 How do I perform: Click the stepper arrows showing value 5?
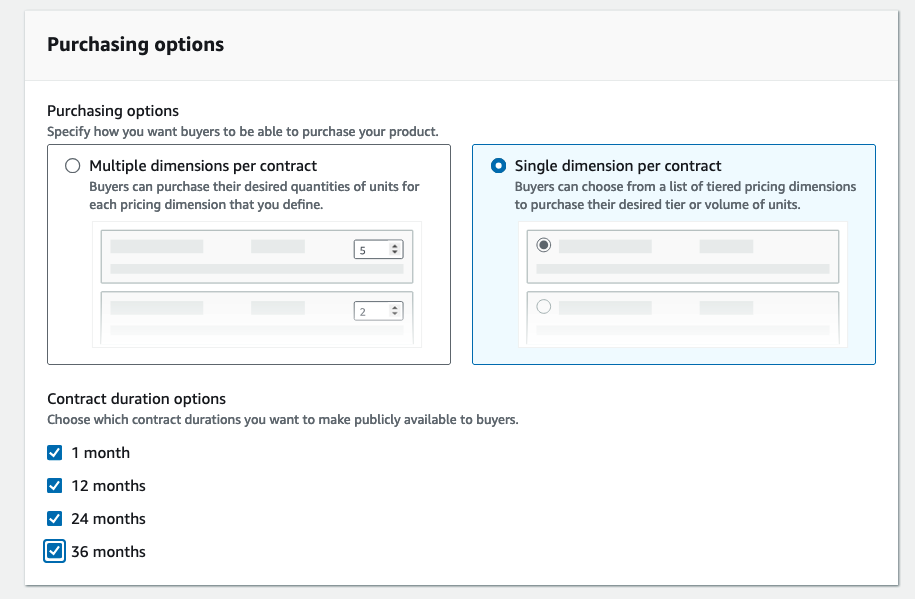click(395, 250)
